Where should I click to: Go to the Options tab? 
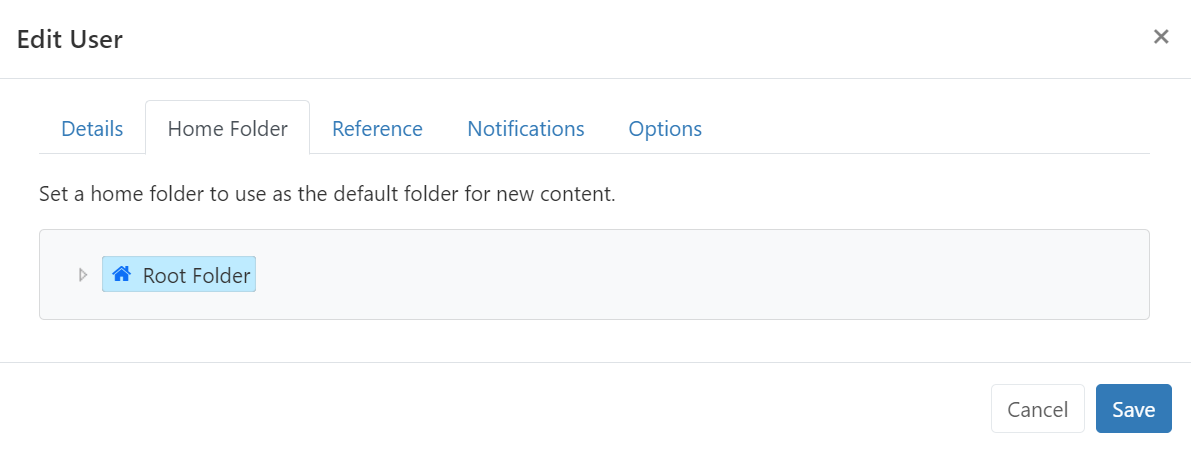click(665, 129)
